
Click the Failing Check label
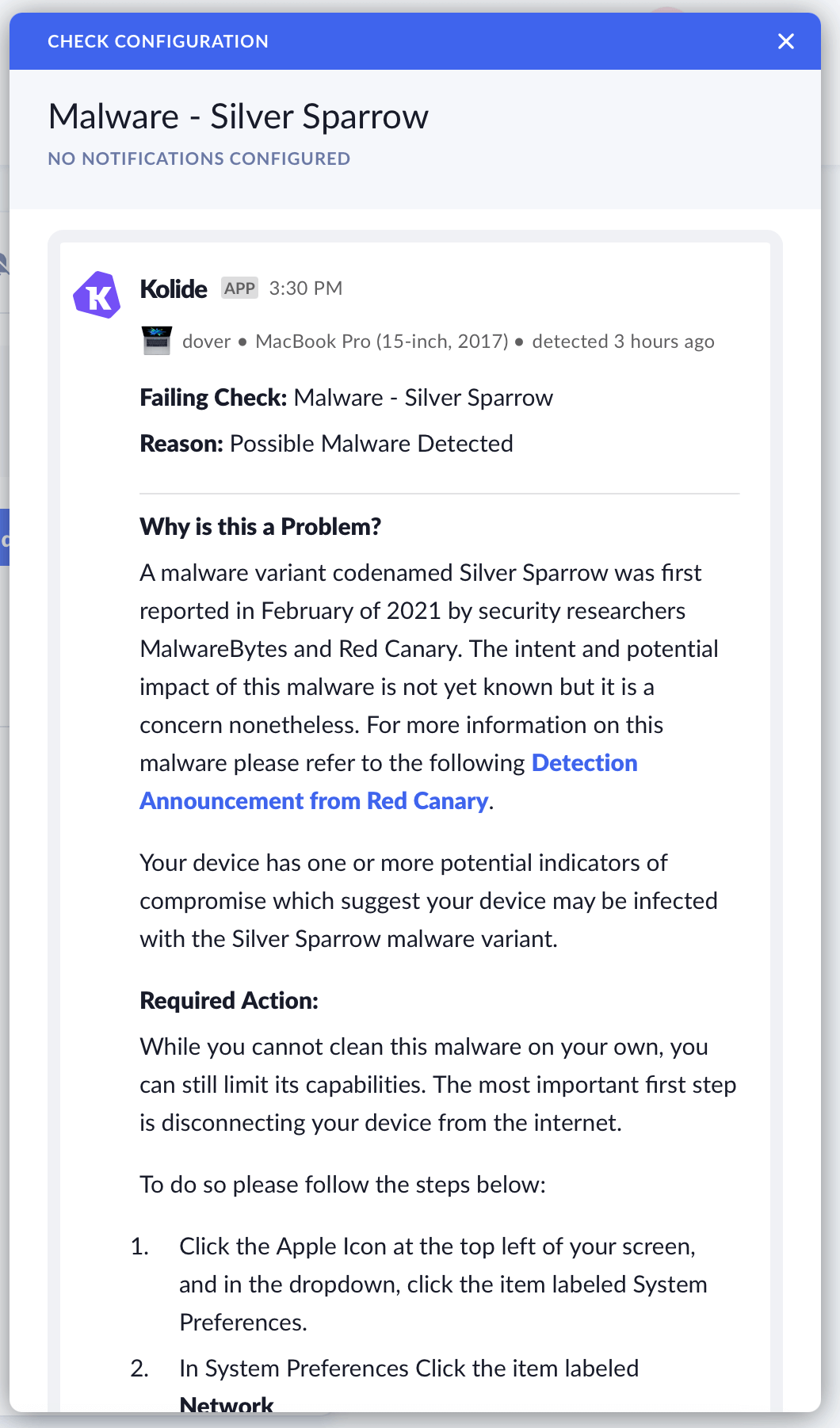(213, 397)
